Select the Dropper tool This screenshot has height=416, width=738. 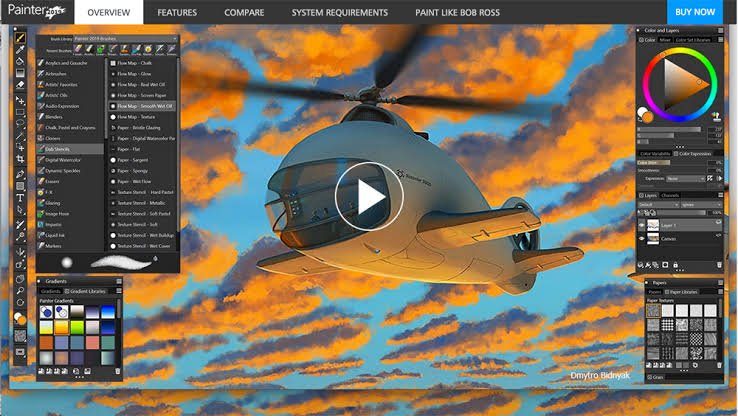20,49
